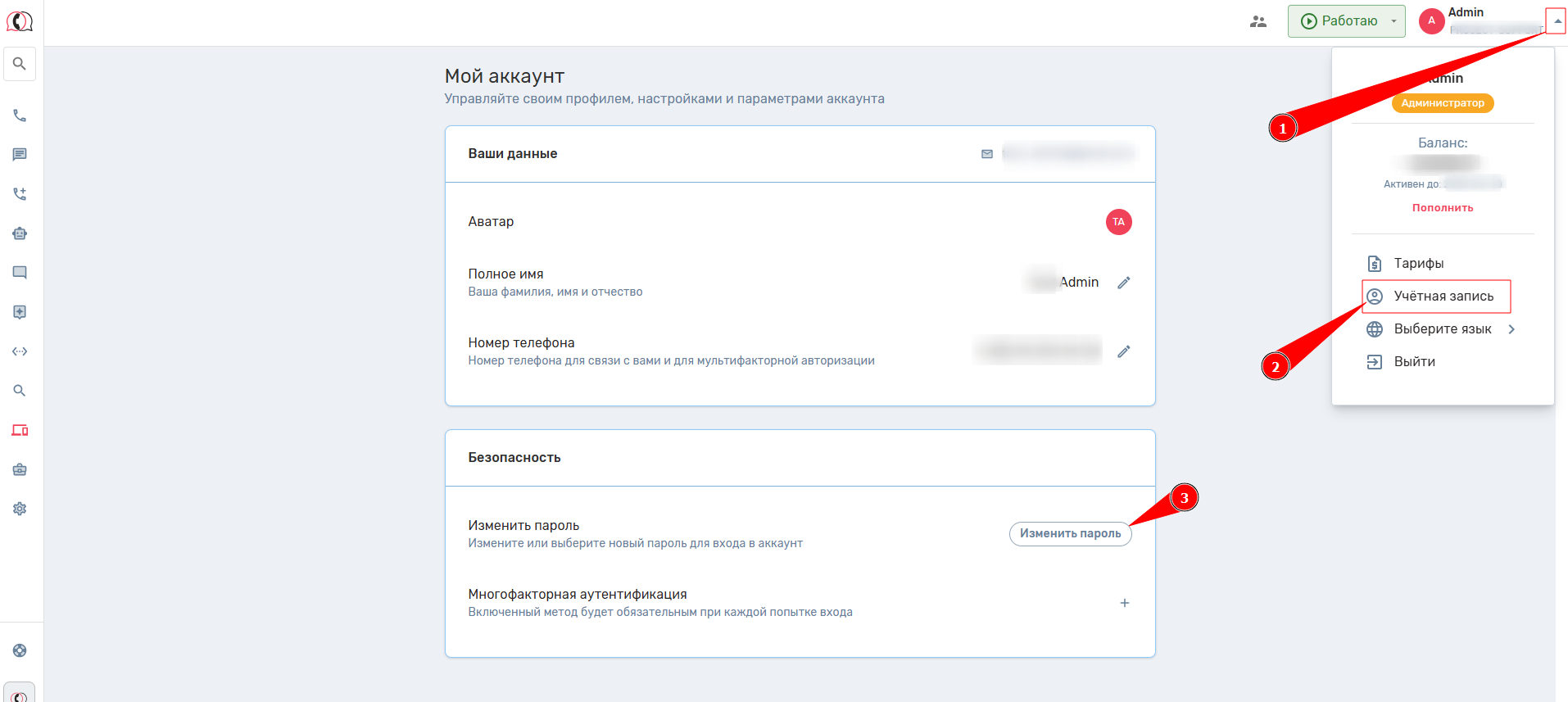1568x702 pixels.
Task: Click Выйти to log out
Action: point(1414,362)
